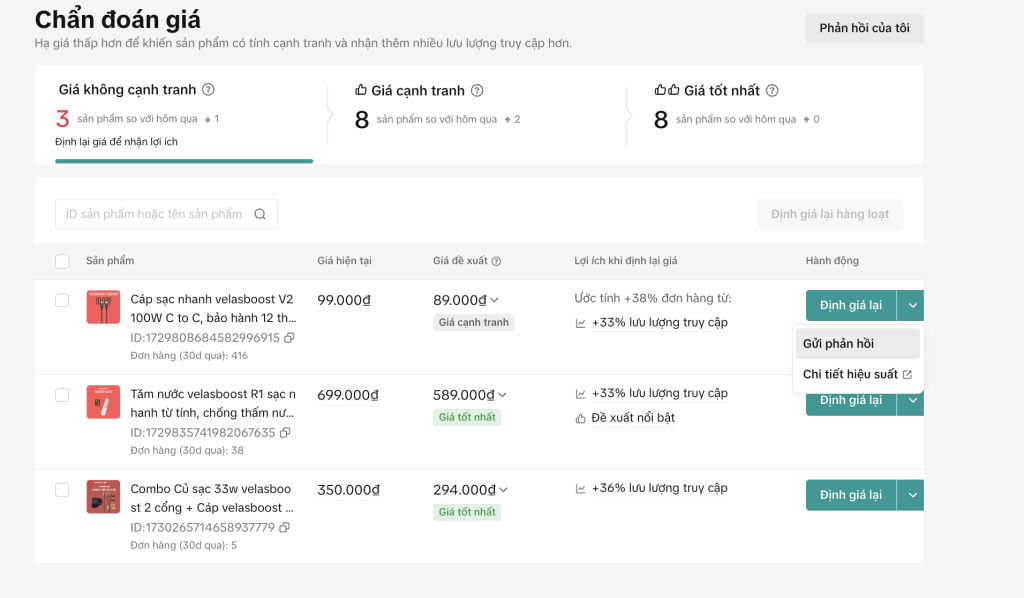Select the Combo Củ sạc 33w row checkbox

[x=62, y=490]
